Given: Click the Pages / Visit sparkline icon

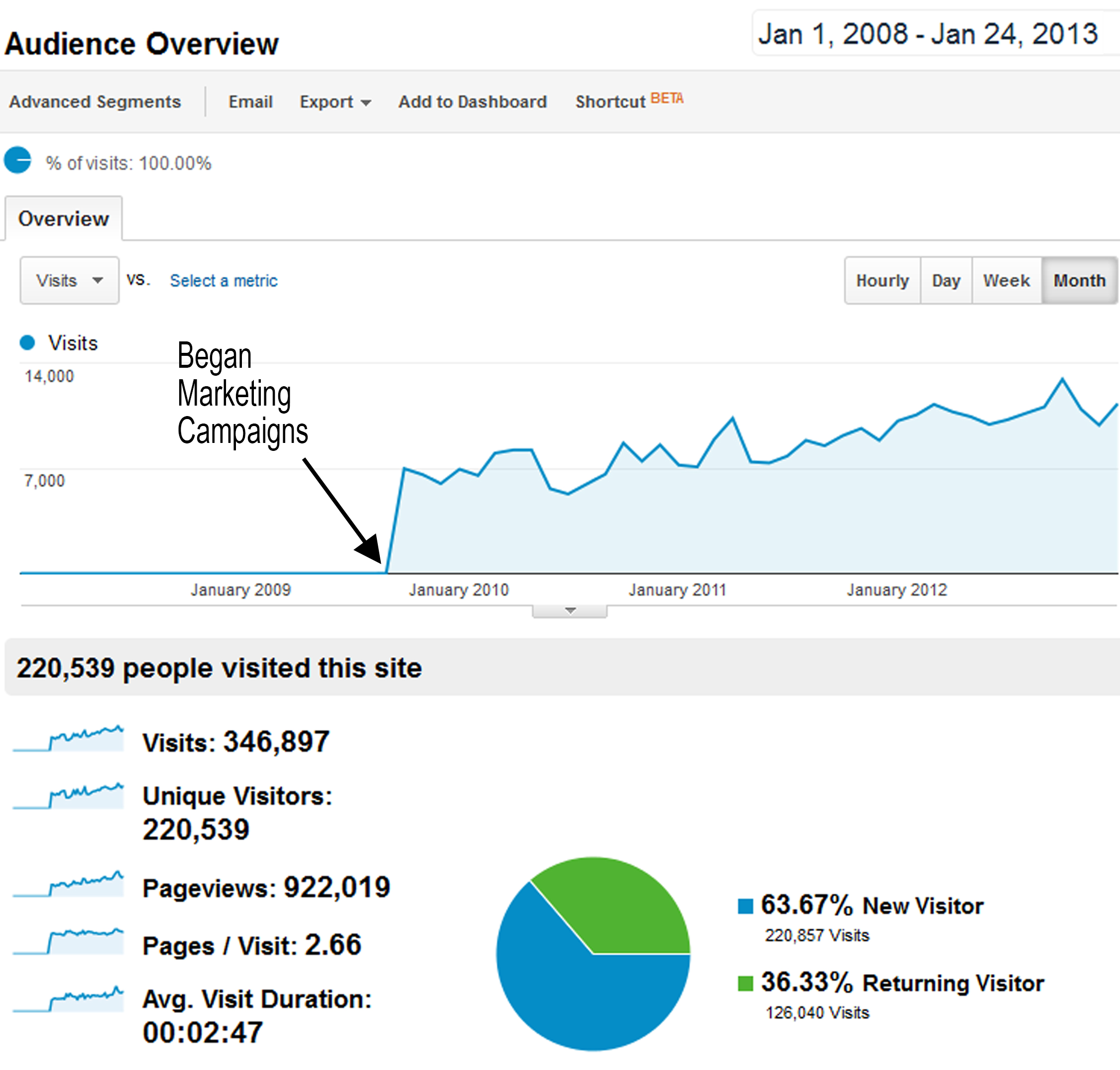Looking at the screenshot, I should pyautogui.click(x=69, y=941).
